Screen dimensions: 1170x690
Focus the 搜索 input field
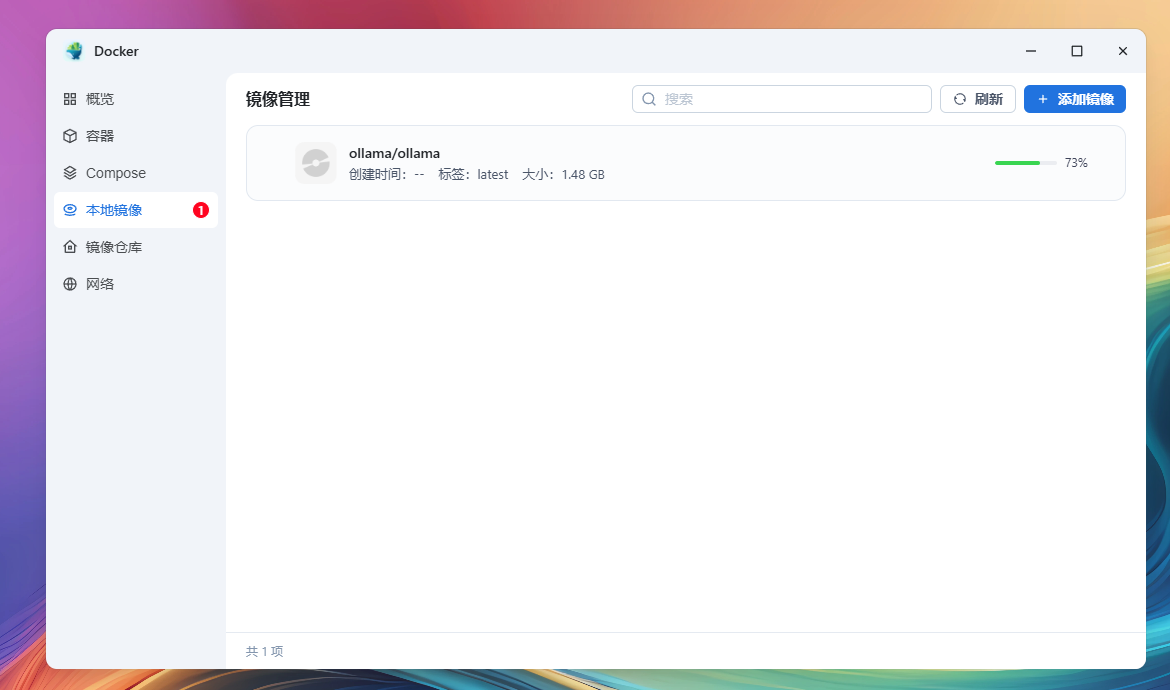[782, 99]
